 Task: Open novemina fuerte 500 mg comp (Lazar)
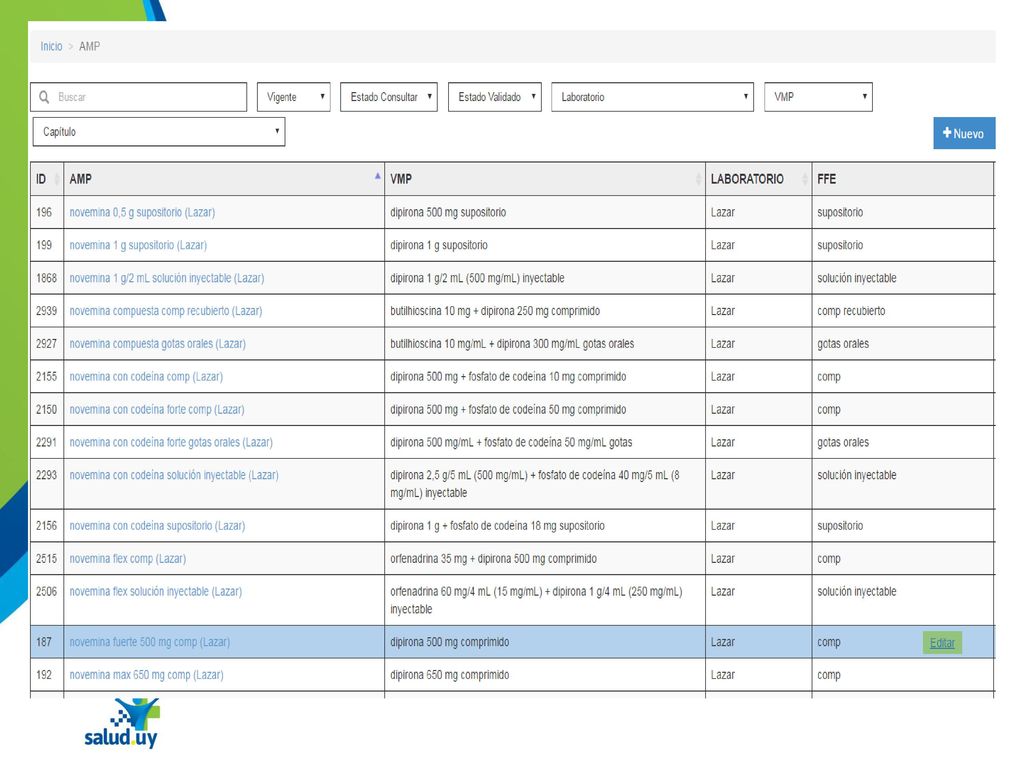(x=150, y=642)
